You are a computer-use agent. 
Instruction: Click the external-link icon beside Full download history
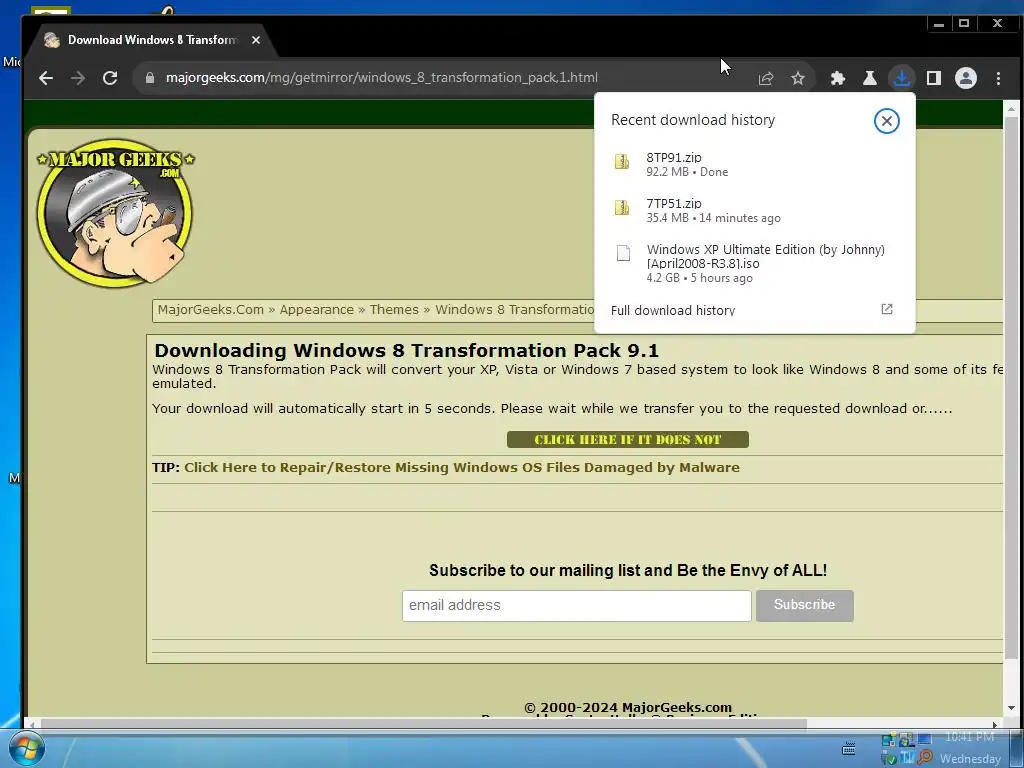pyautogui.click(x=886, y=309)
